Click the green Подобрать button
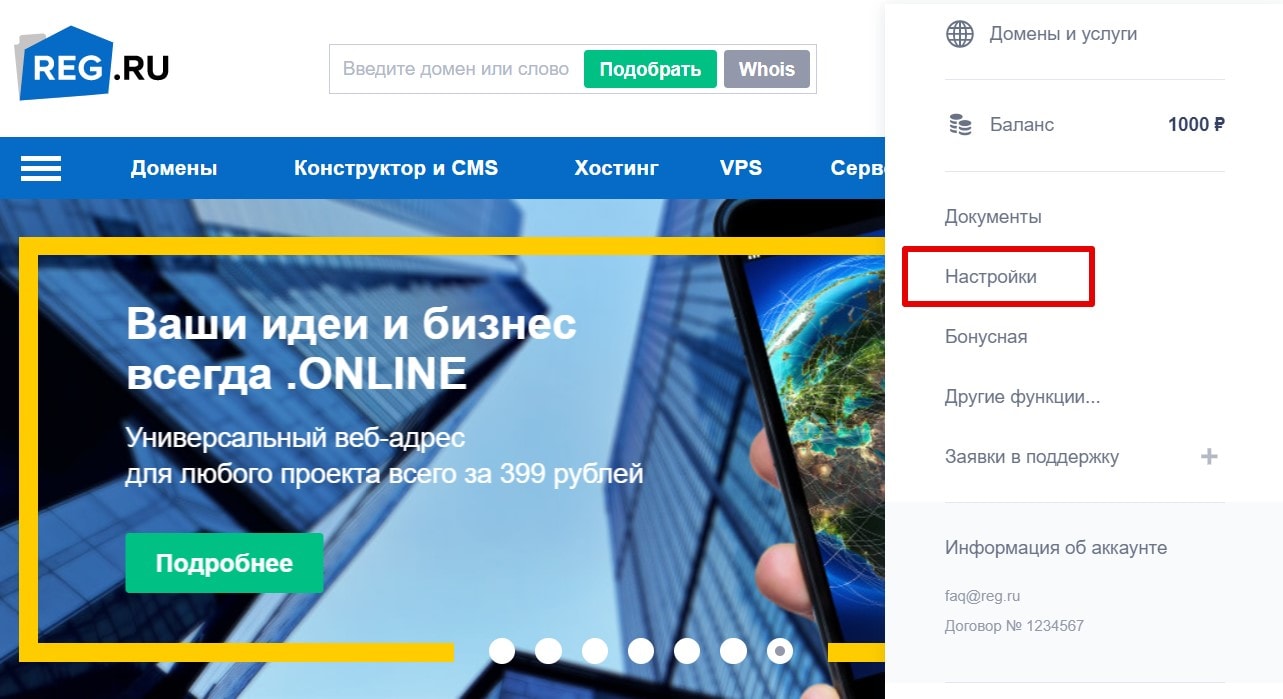Viewport: 1283px width, 699px height. [x=650, y=69]
